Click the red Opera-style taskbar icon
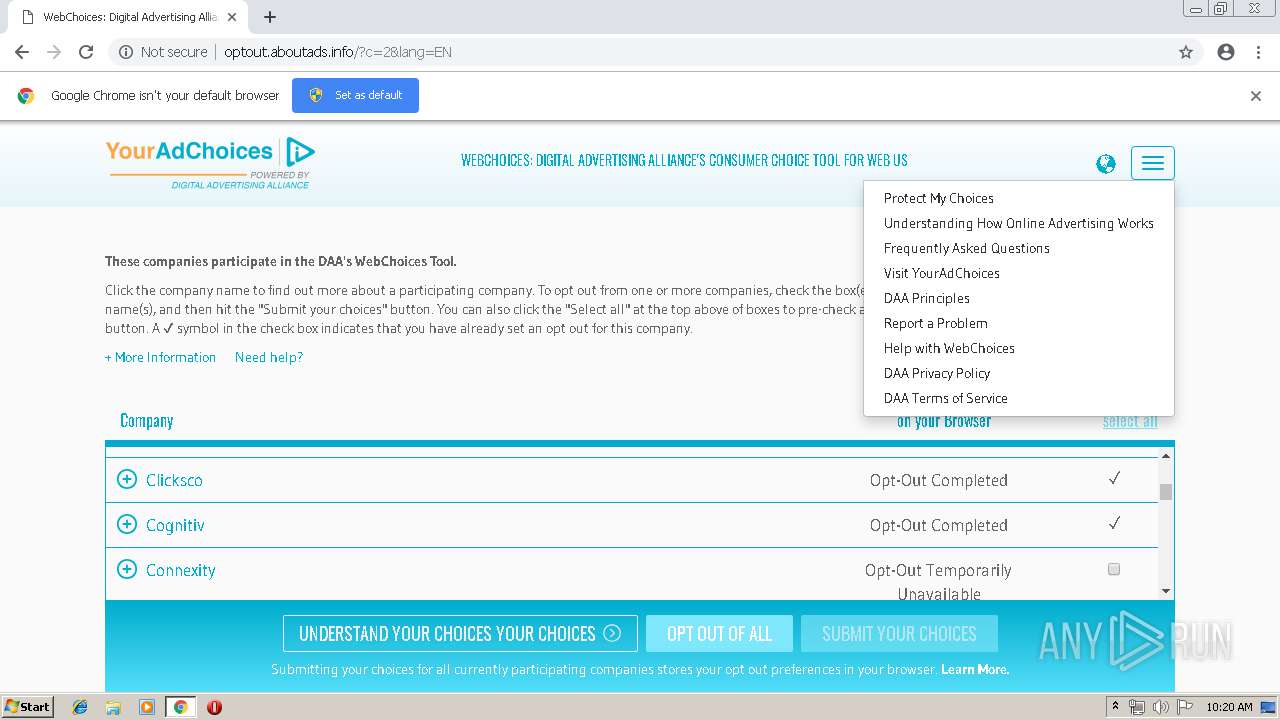 coord(214,707)
